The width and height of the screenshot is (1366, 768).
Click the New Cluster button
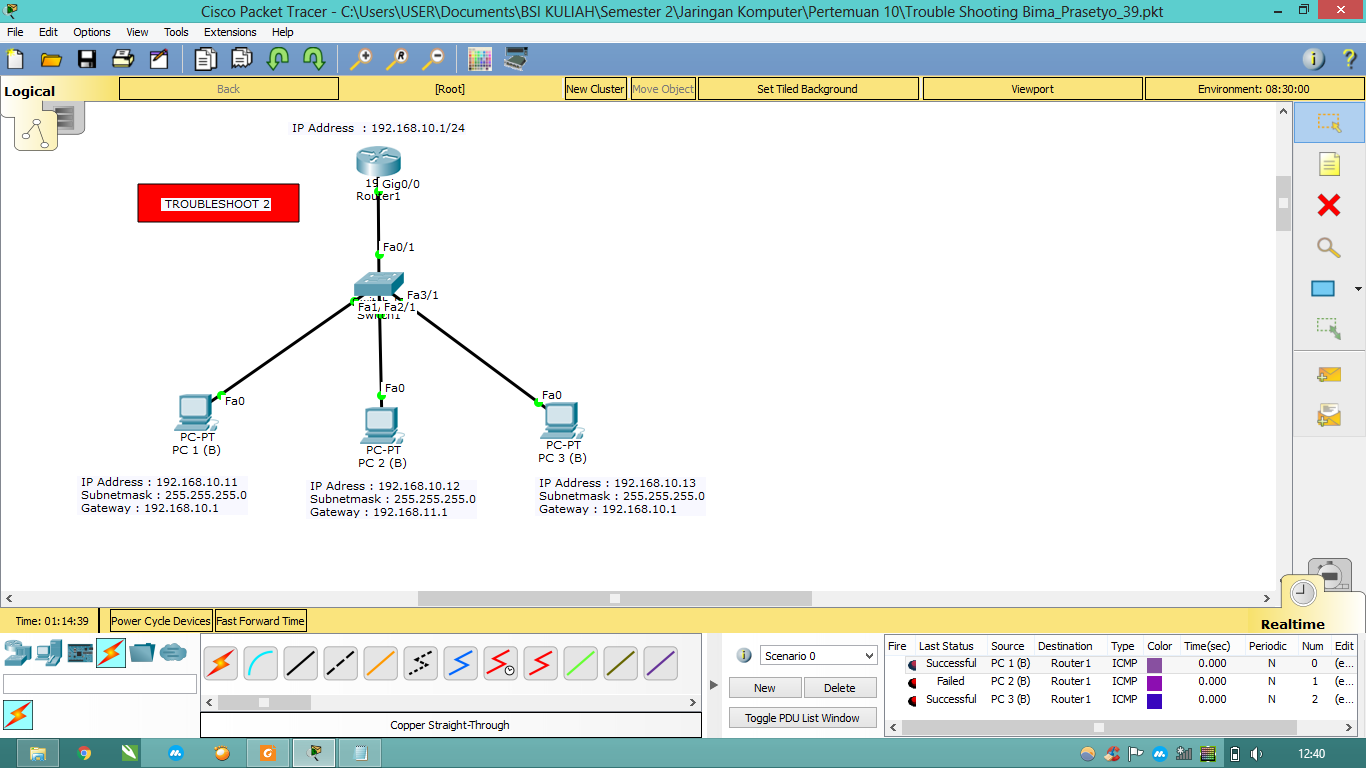(x=595, y=89)
